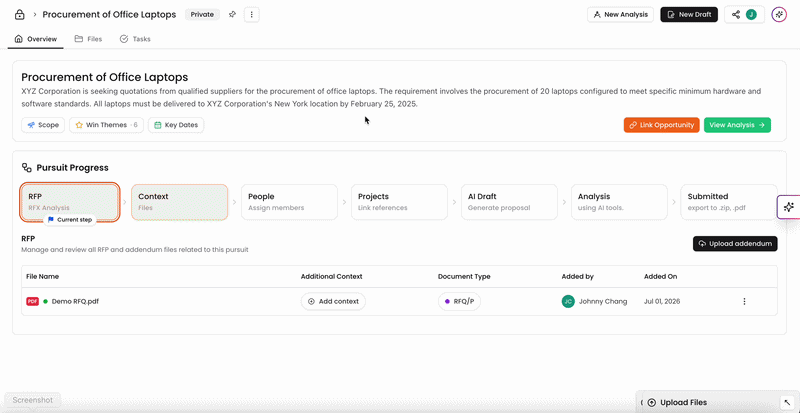Select the Context step in Pursuit Progress
800x413 pixels.
tap(180, 202)
